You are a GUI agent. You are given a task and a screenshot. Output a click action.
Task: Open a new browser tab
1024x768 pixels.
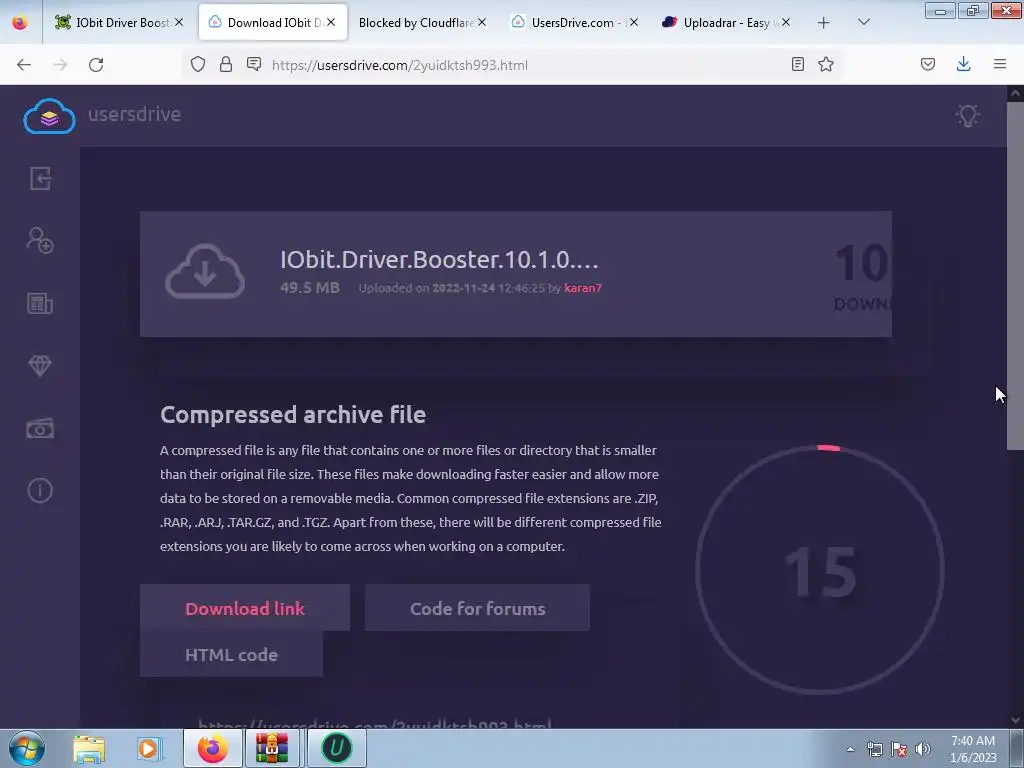click(x=824, y=23)
